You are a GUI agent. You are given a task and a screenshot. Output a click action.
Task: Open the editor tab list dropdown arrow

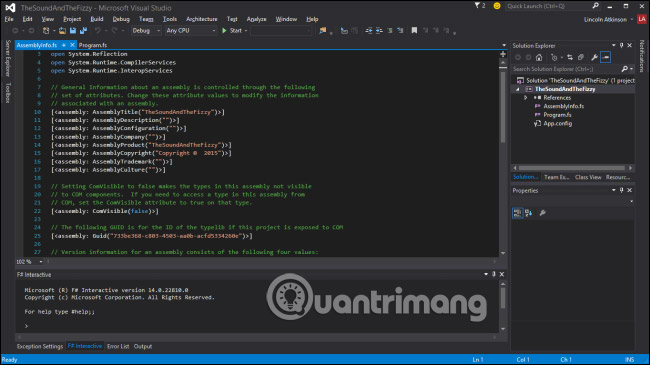[504, 45]
